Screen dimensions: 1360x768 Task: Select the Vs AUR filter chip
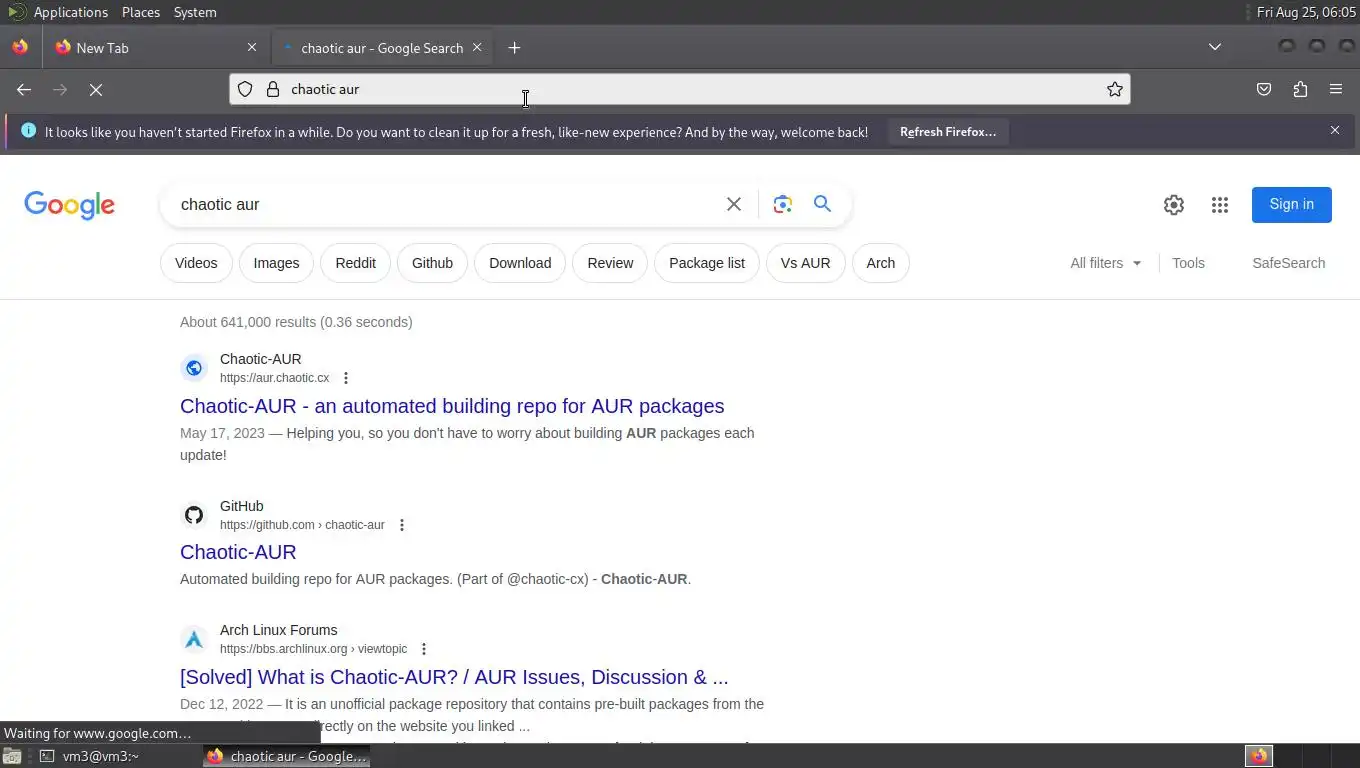click(x=806, y=263)
